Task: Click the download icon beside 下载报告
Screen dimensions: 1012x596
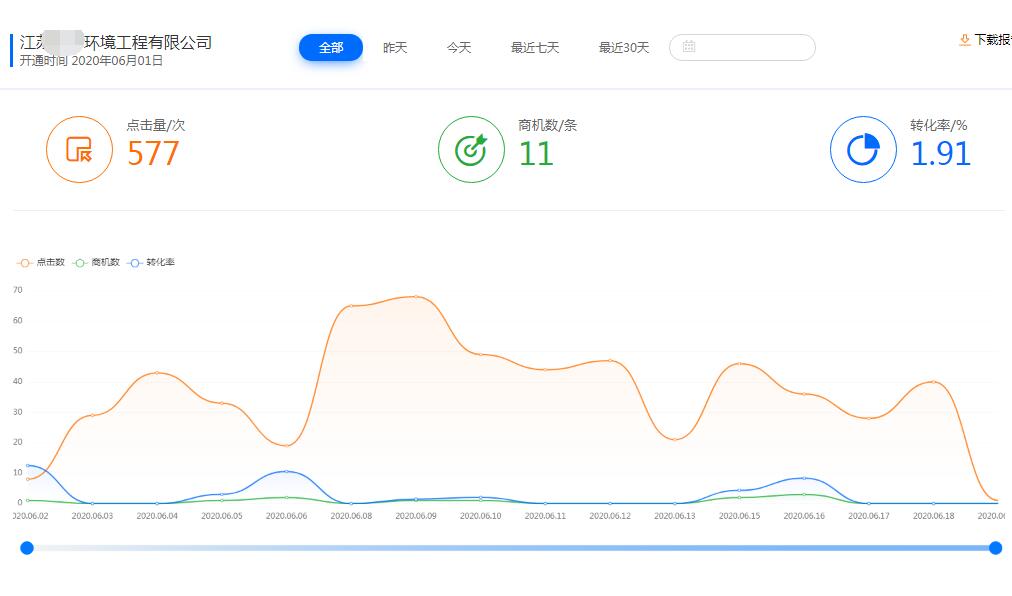Action: coord(965,40)
